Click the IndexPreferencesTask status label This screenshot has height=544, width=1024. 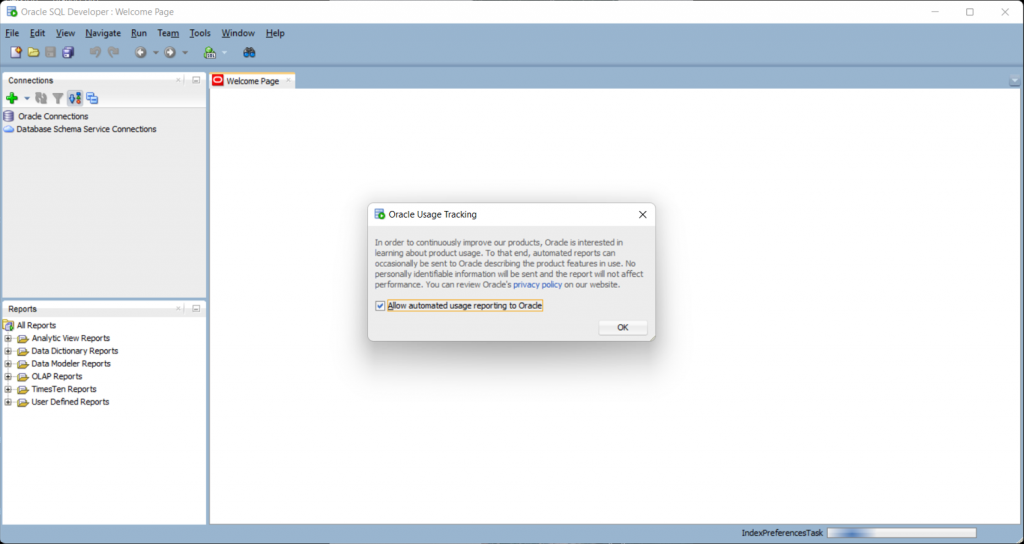(782, 533)
